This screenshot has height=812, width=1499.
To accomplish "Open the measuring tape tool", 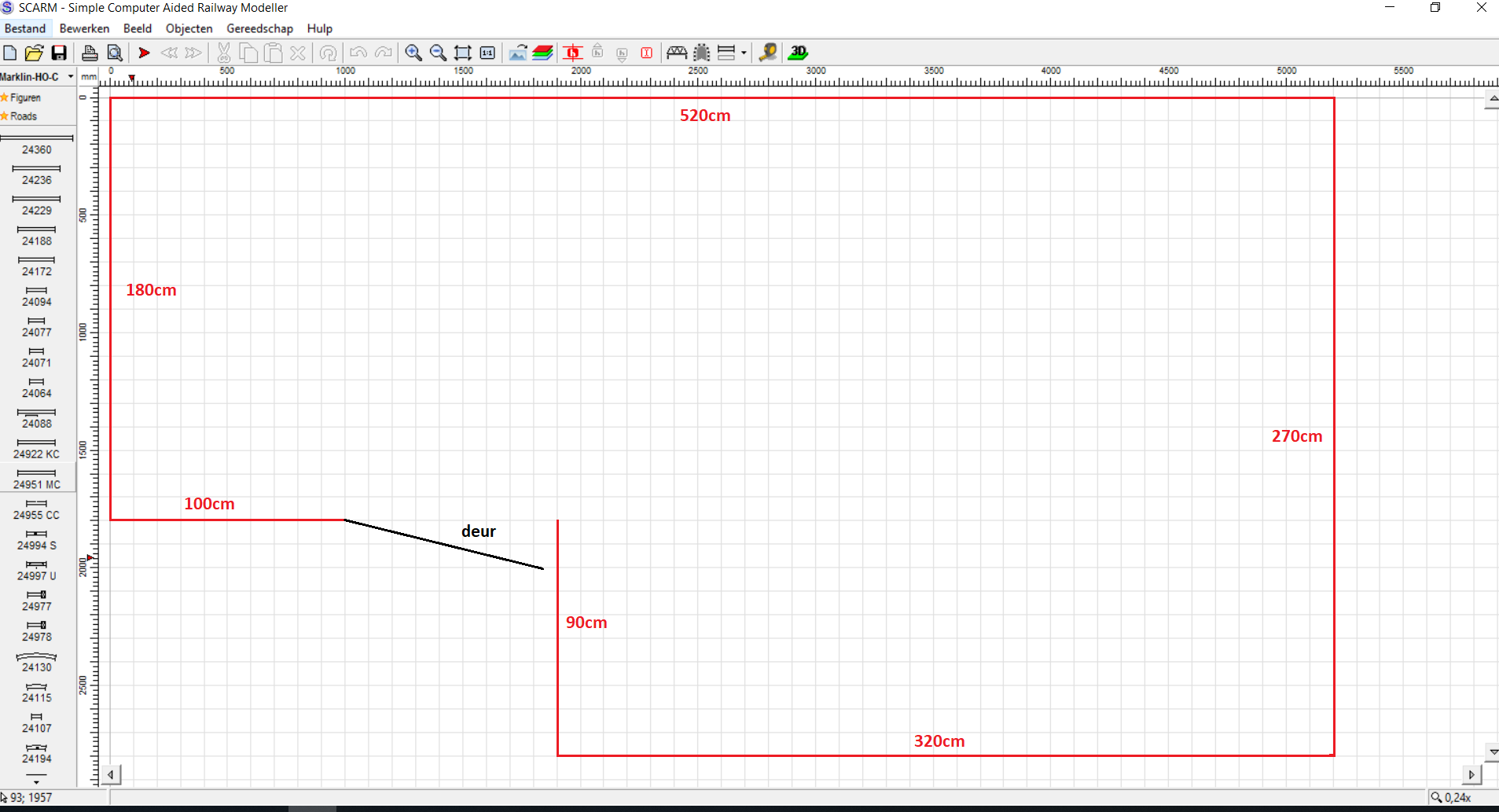I will [768, 53].
